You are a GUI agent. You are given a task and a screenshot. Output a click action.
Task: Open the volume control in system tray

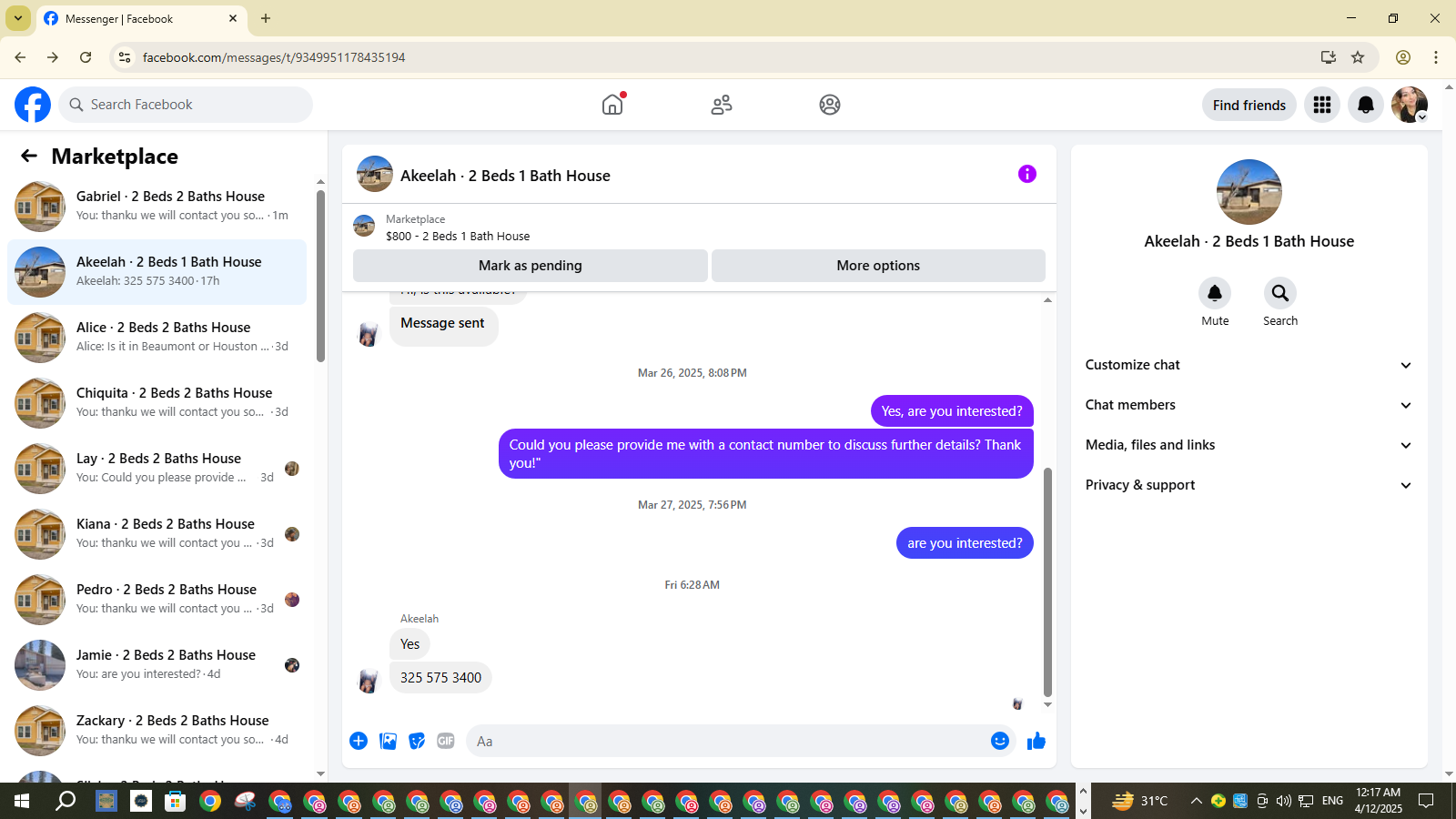(x=1283, y=801)
